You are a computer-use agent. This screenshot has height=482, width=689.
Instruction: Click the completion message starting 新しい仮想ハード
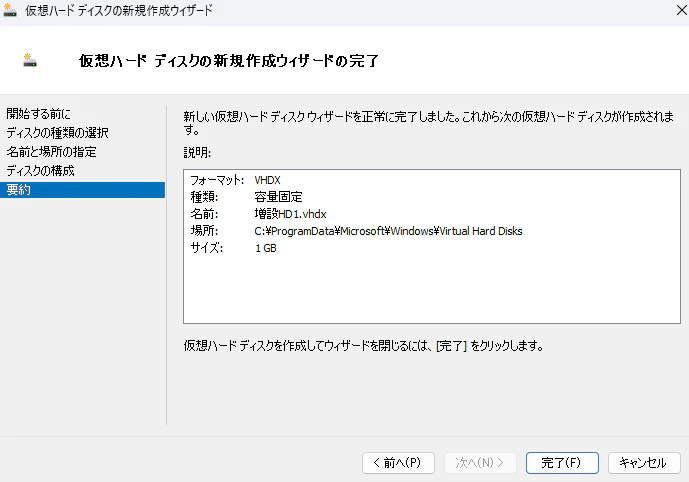[x=428, y=123]
